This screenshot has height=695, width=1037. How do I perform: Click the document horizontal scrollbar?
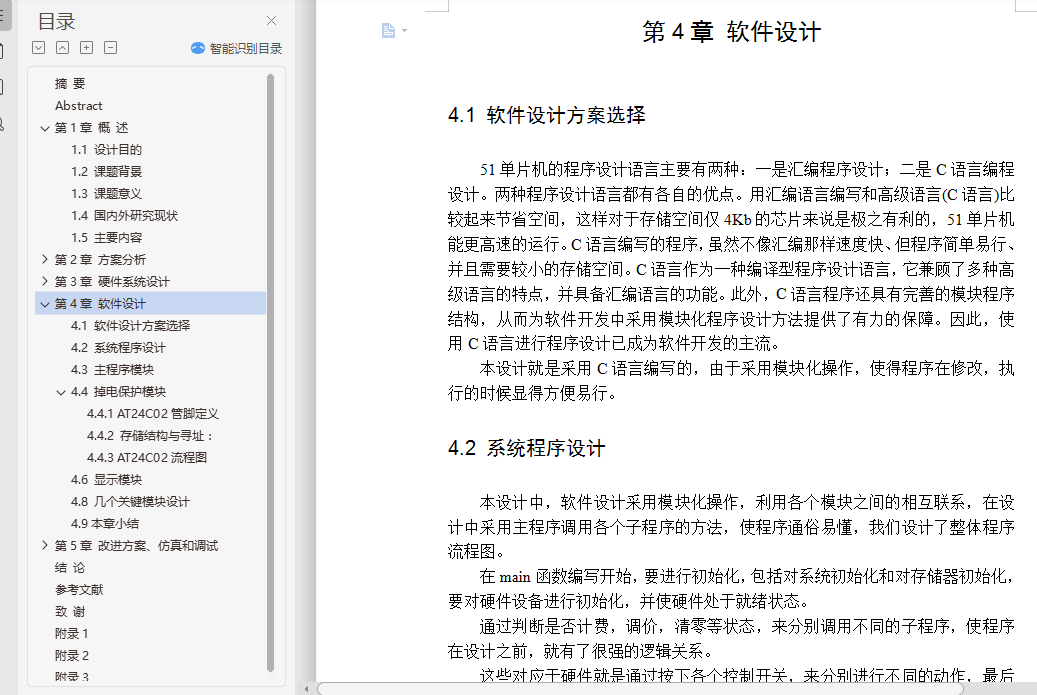(640, 689)
